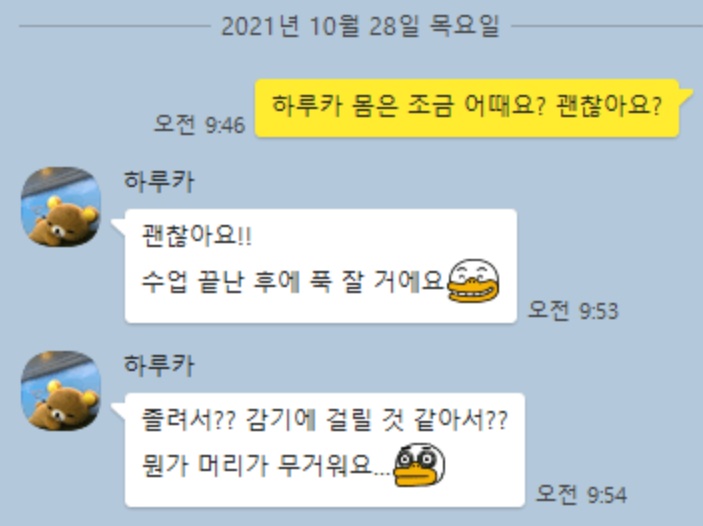
Task: Click the sender name 하루카 above second reply
Action: point(159,365)
